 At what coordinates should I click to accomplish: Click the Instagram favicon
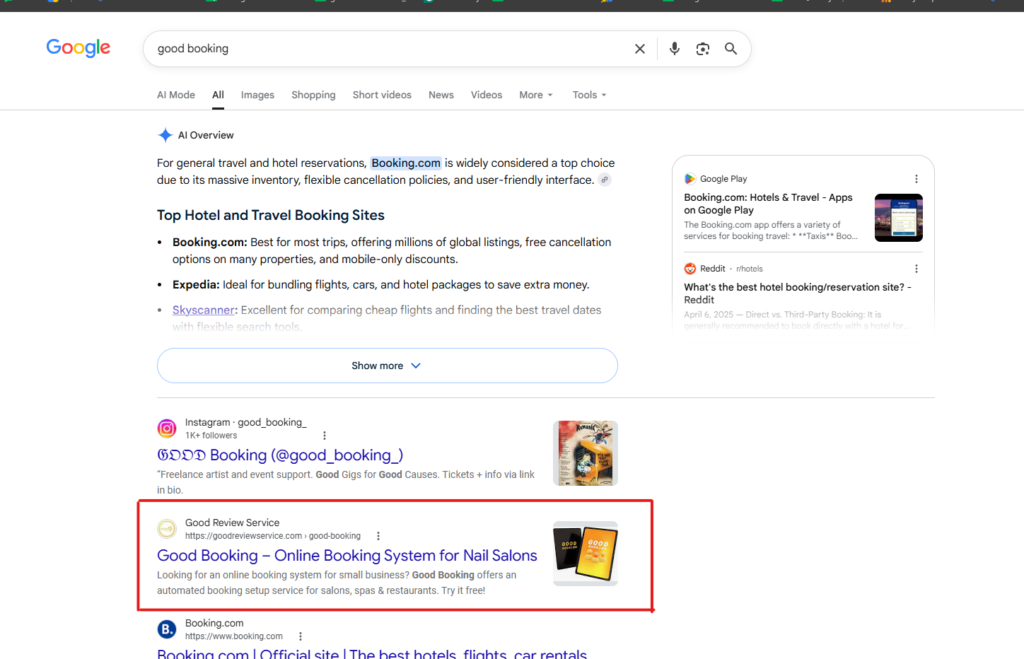pos(167,428)
